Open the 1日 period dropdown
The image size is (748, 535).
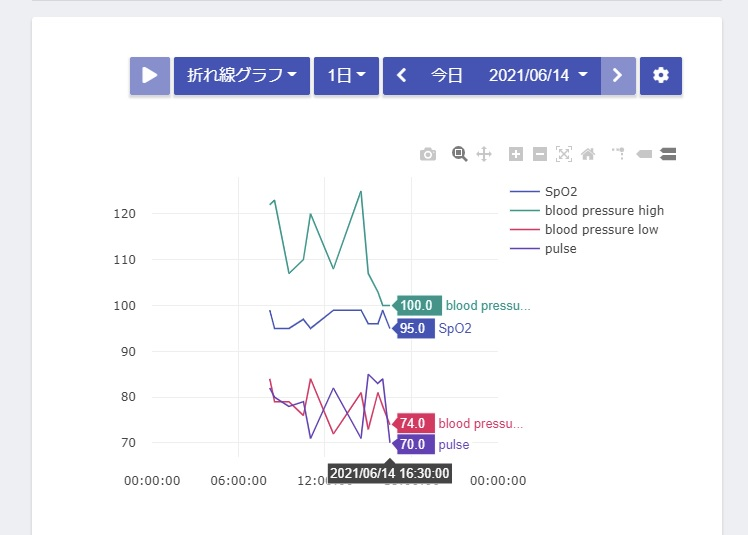[346, 75]
